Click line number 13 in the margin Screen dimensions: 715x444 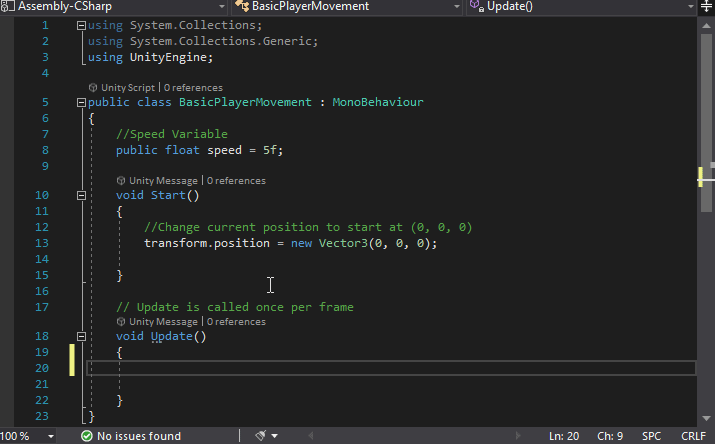coord(42,243)
